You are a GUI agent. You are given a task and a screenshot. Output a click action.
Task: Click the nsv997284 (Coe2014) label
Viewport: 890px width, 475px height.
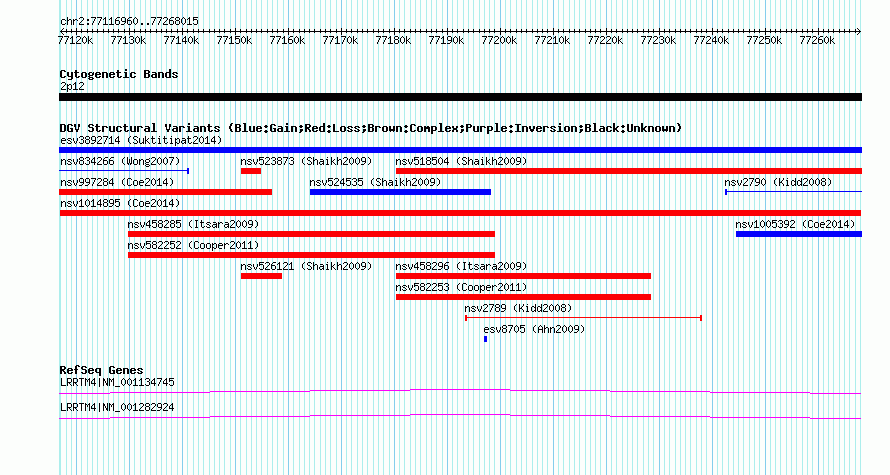coord(116,182)
